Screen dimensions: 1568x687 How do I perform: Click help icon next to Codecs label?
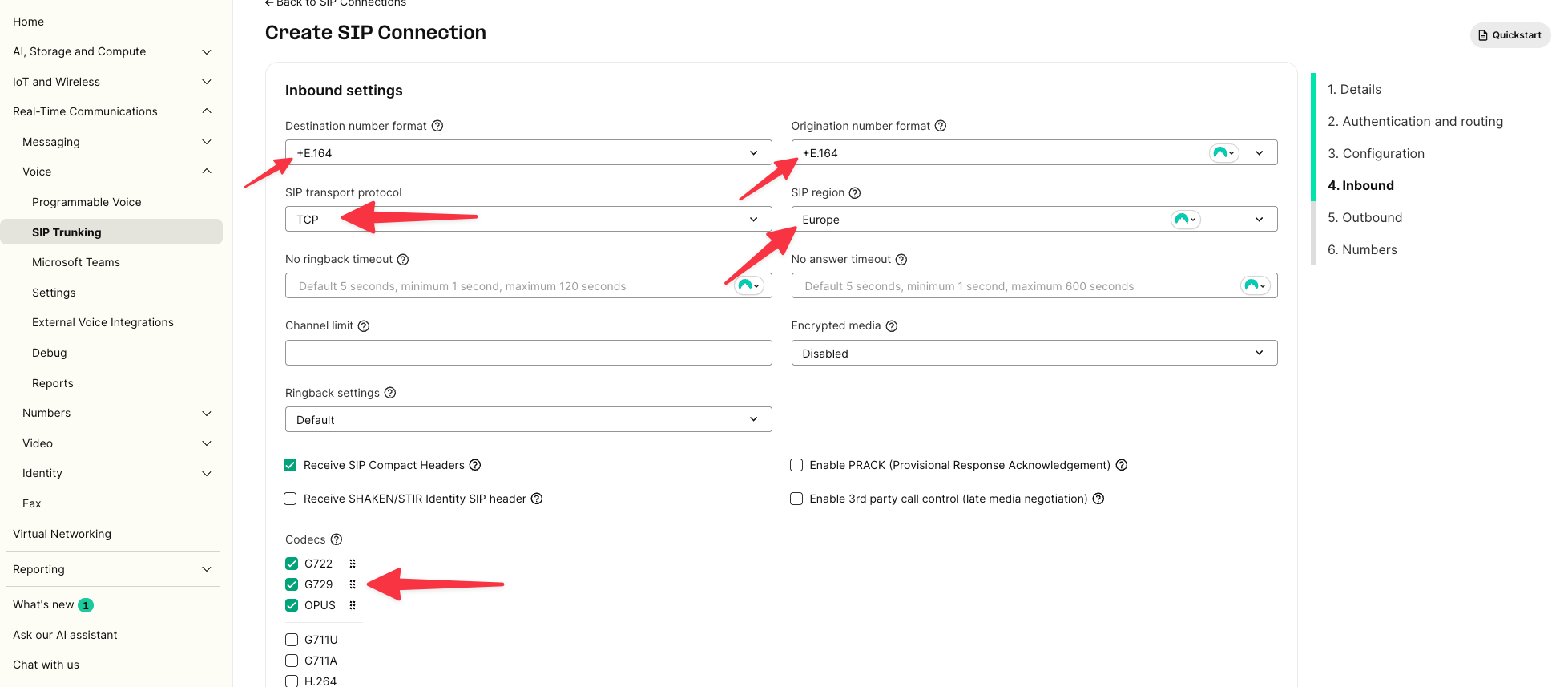tap(337, 539)
